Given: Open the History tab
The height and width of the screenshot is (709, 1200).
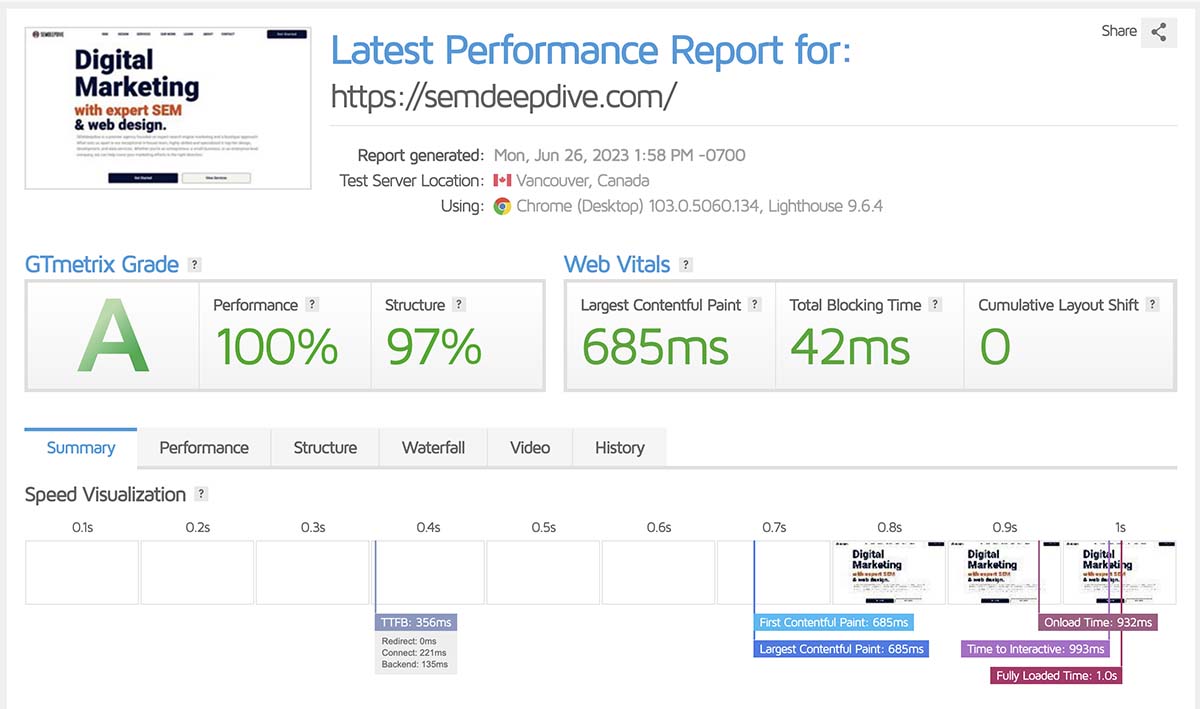Looking at the screenshot, I should pyautogui.click(x=620, y=447).
